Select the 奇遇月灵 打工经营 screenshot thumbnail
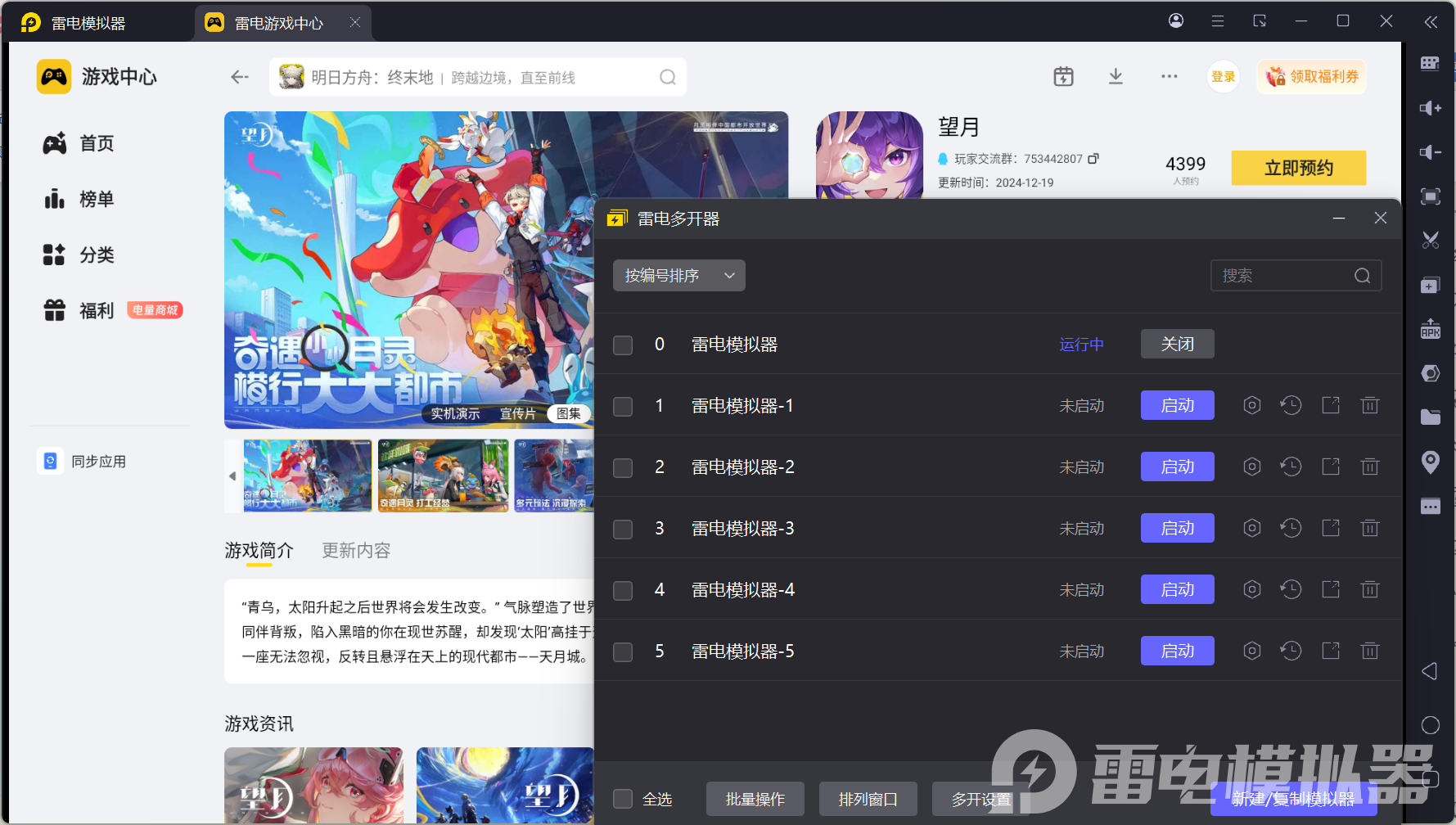 pyautogui.click(x=443, y=476)
